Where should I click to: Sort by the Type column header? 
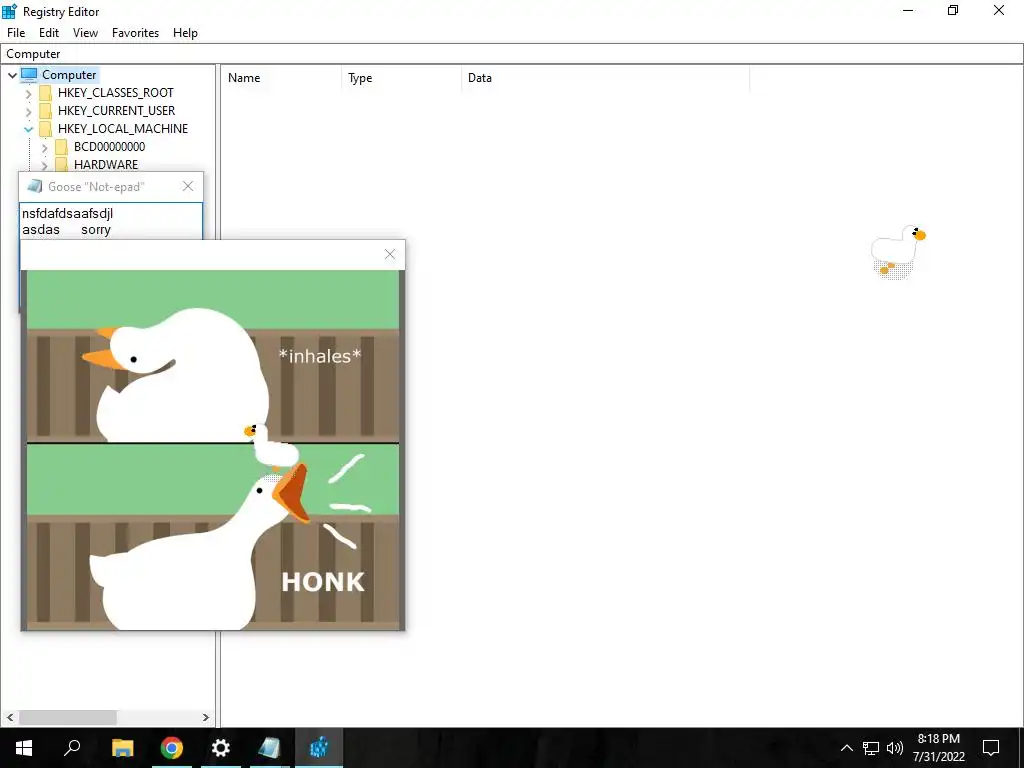[401, 78]
